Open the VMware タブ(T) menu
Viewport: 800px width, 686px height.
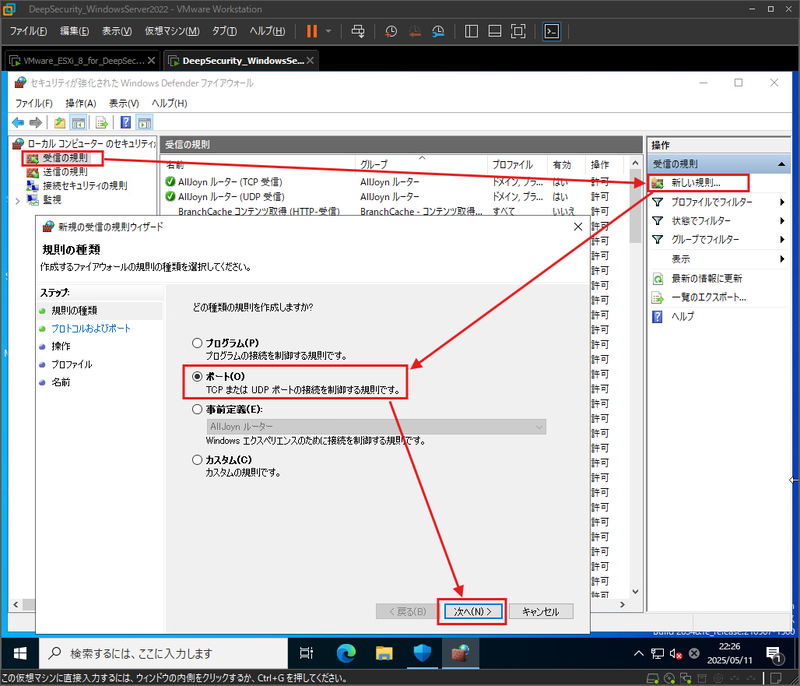(224, 31)
